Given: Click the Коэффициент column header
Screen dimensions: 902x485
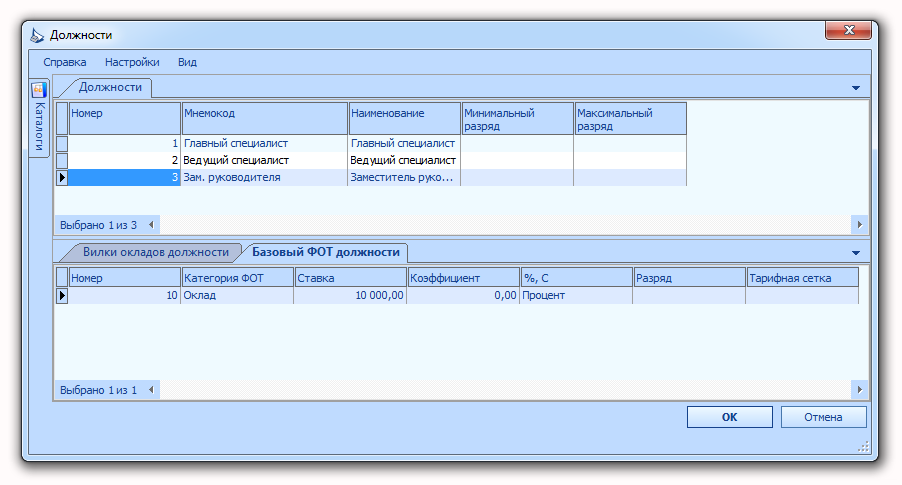Looking at the screenshot, I should point(463,278).
